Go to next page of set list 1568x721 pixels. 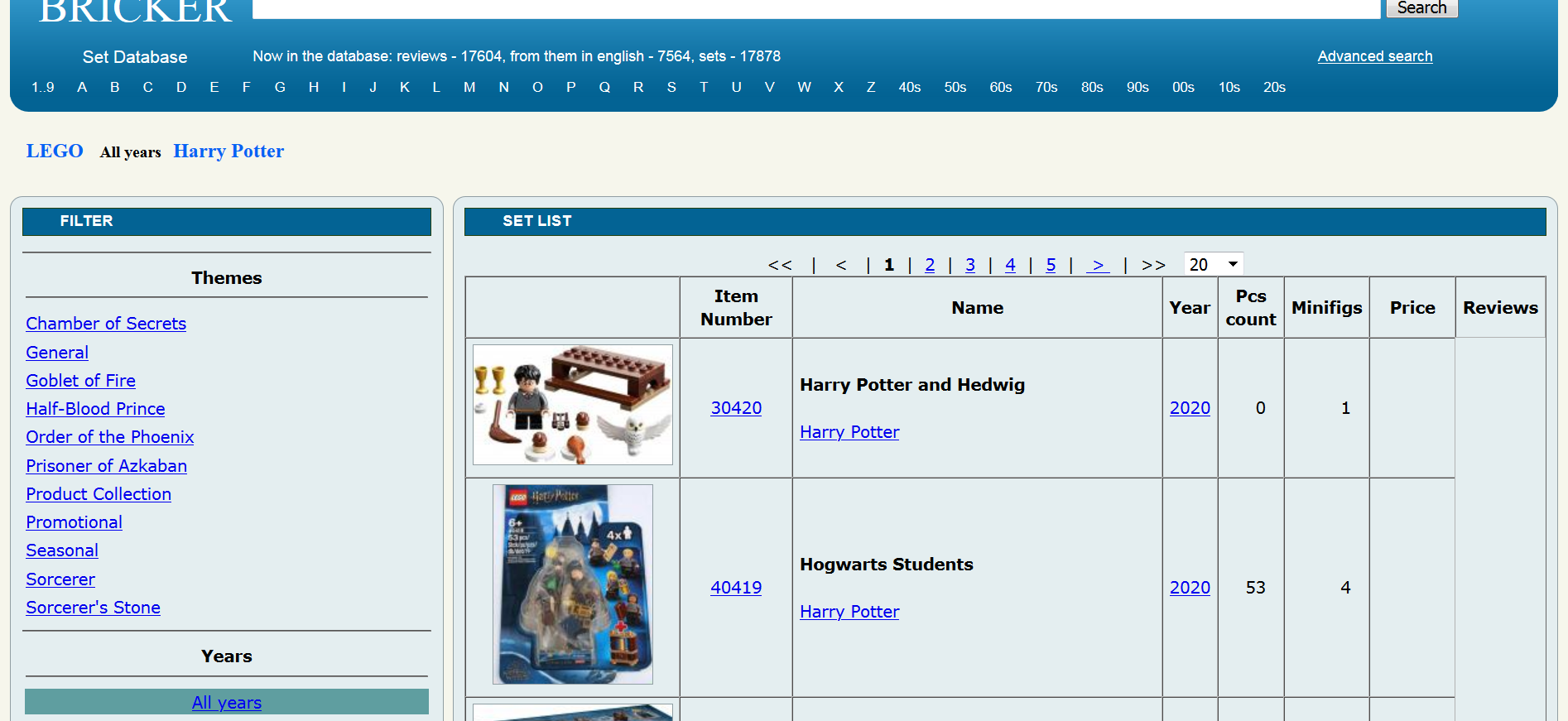pyautogui.click(x=1098, y=265)
